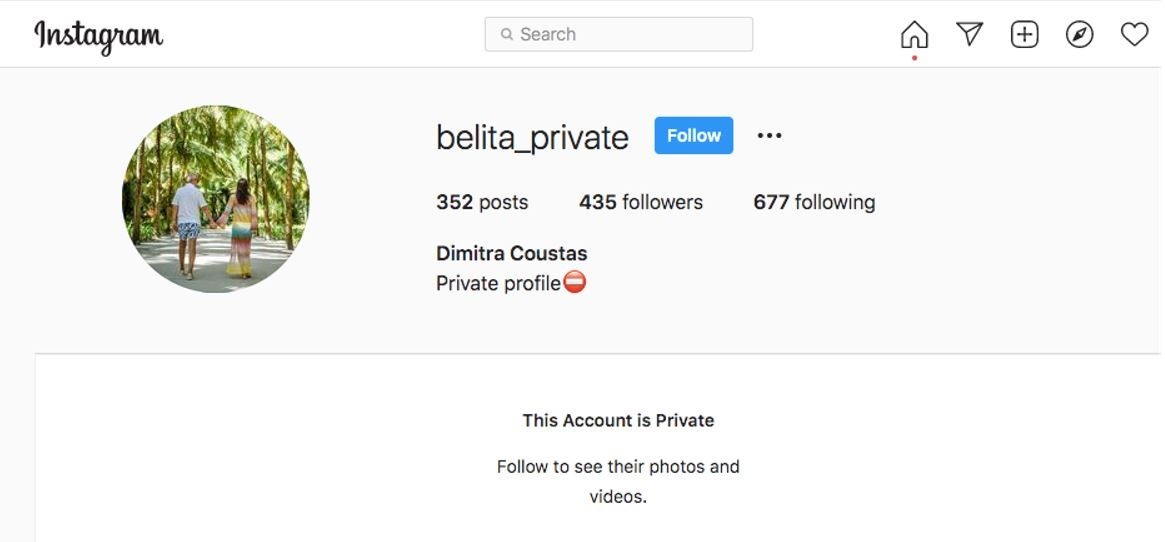Follow the belita_private account
The width and height of the screenshot is (1165, 542).
click(x=693, y=135)
